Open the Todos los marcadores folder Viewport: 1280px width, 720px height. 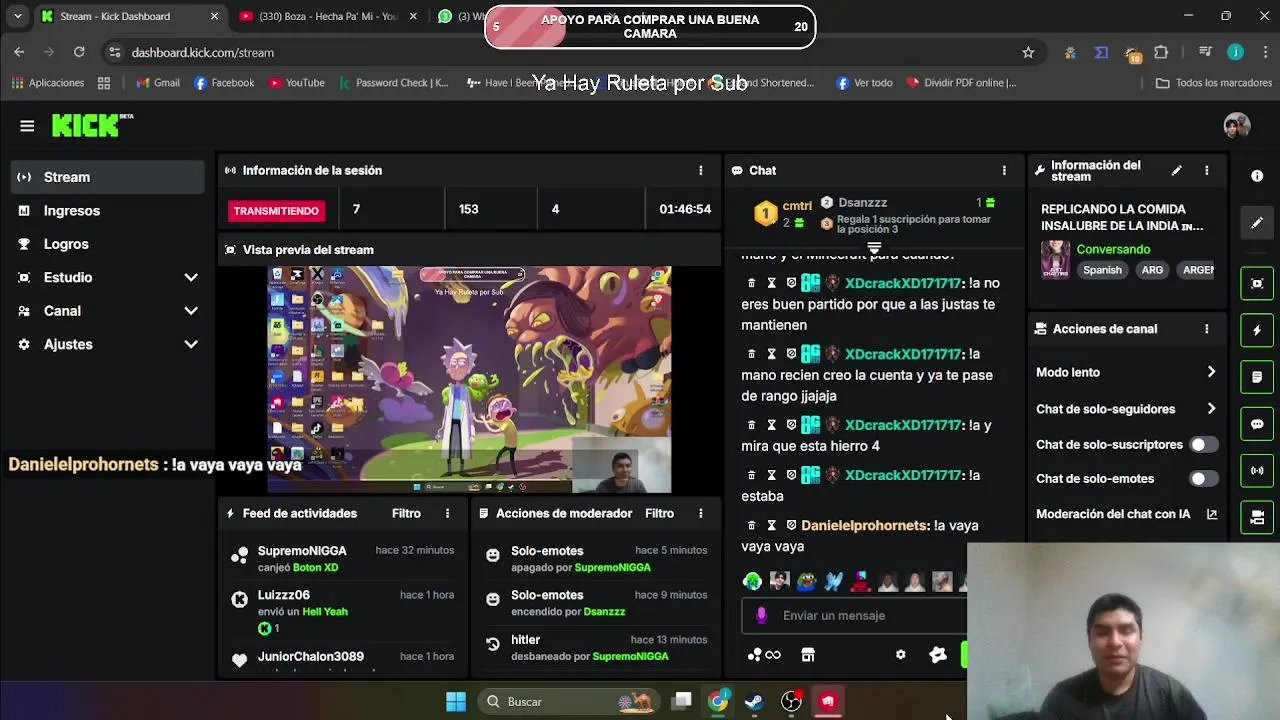click(x=1213, y=83)
